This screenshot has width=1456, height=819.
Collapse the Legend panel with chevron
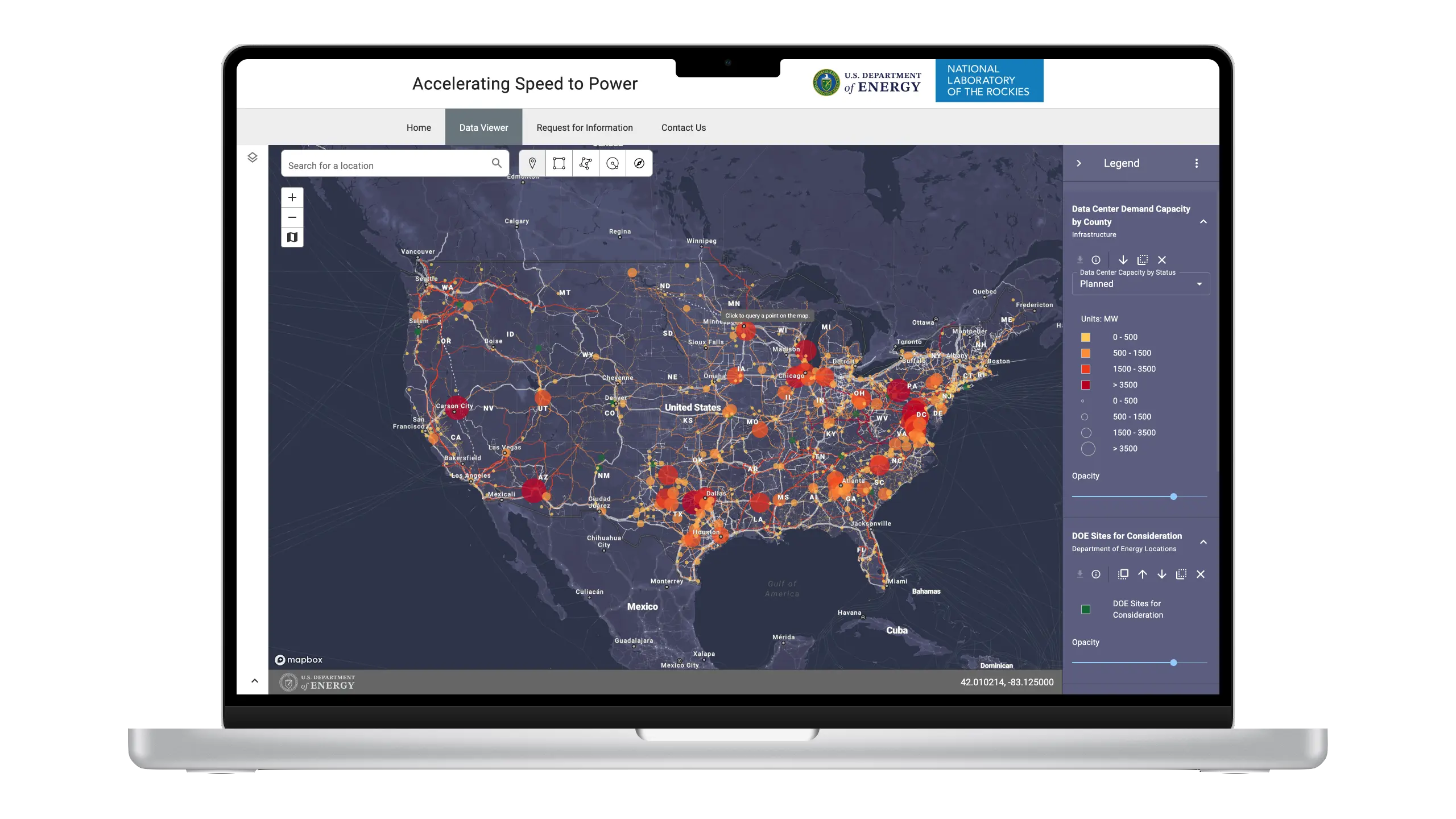click(x=1079, y=163)
